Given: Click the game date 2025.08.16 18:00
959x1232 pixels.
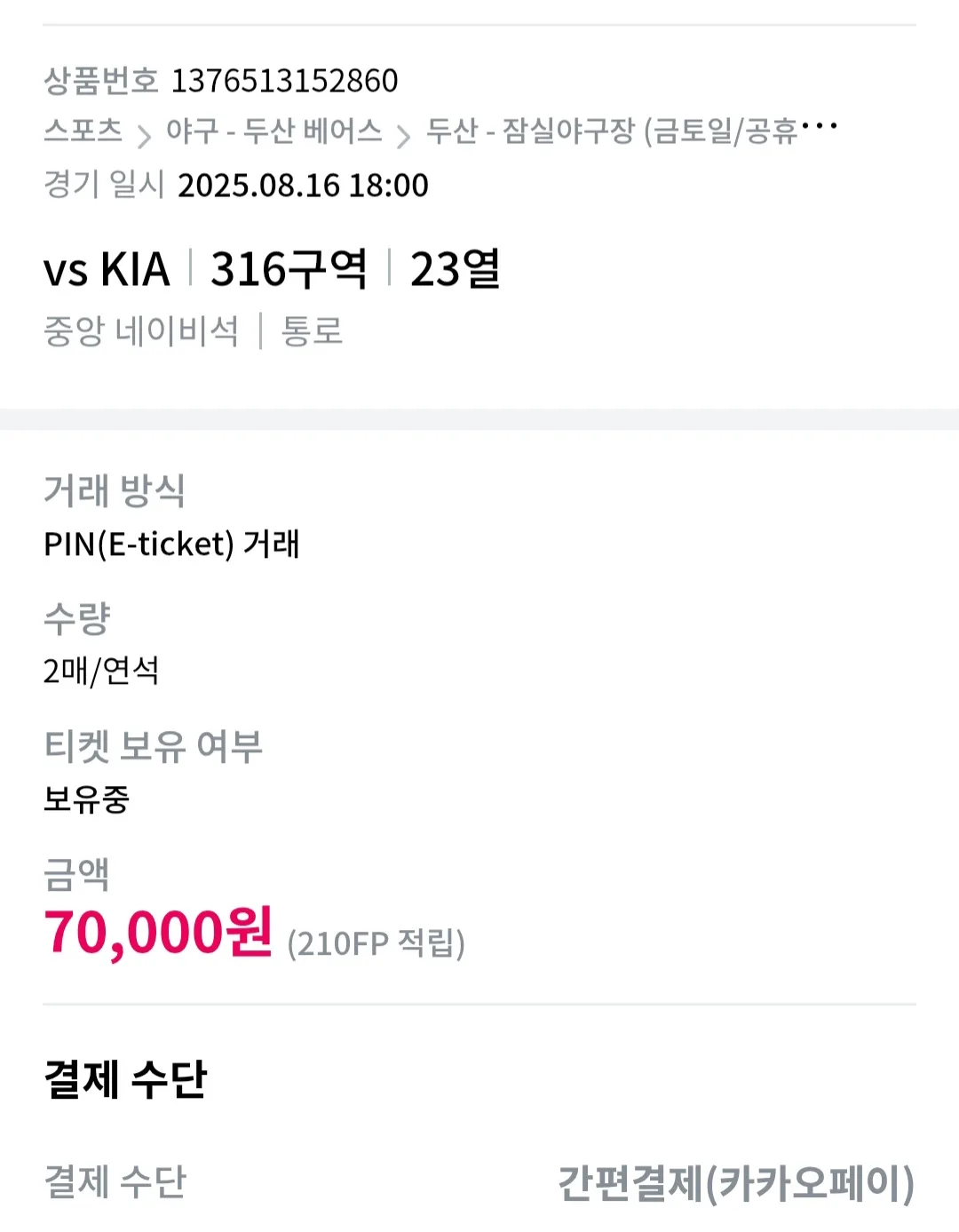Looking at the screenshot, I should click(303, 185).
